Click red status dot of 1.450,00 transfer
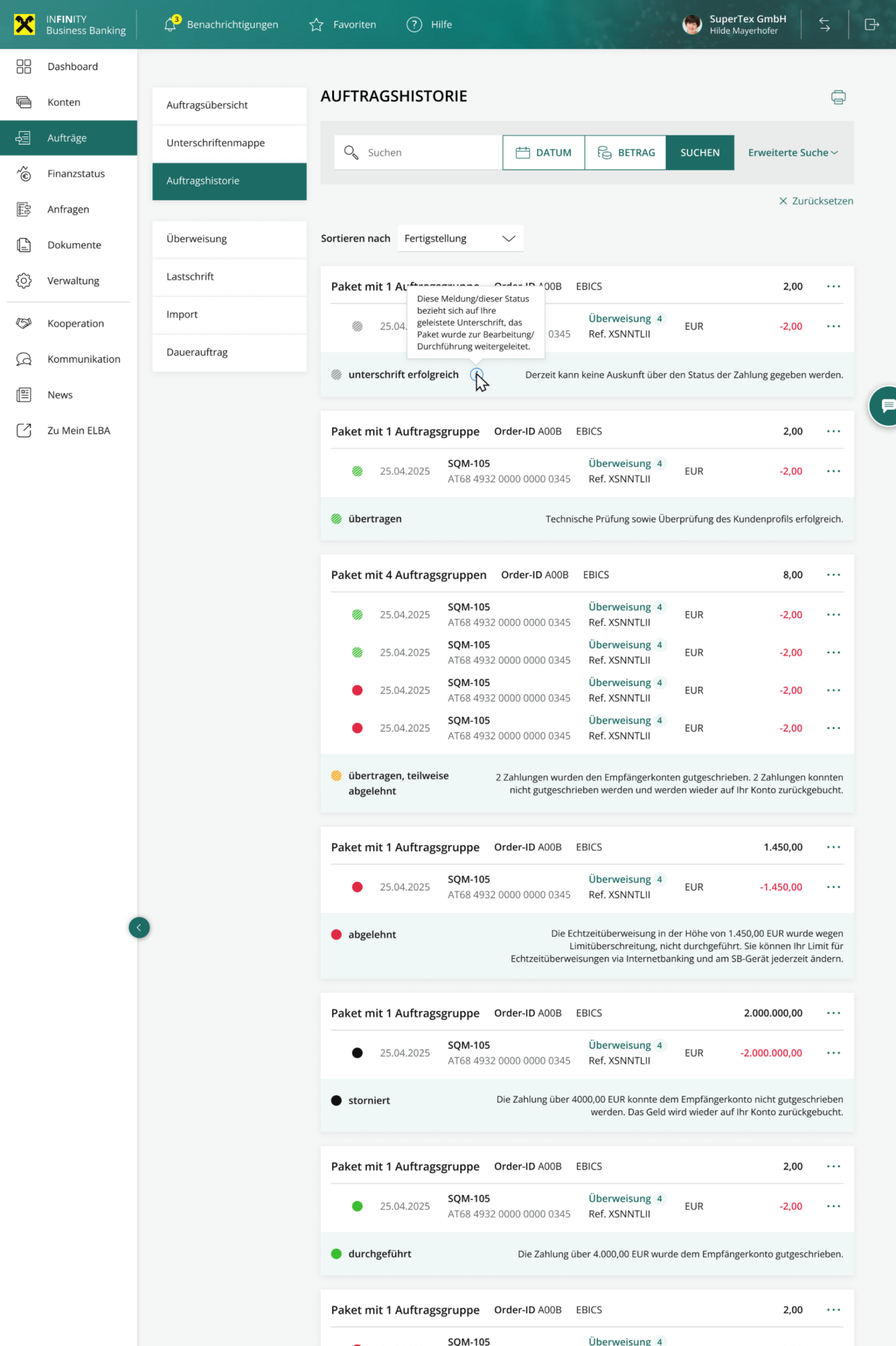This screenshot has width=896, height=1346. (357, 887)
